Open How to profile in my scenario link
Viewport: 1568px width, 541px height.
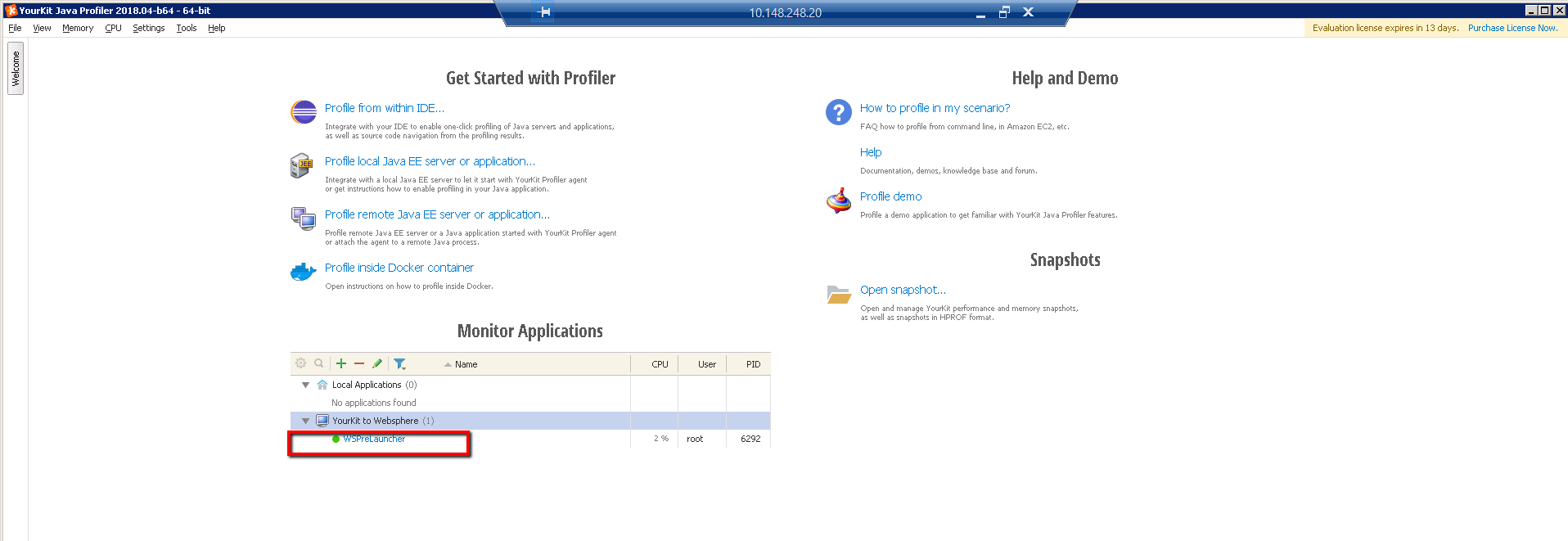[x=935, y=108]
